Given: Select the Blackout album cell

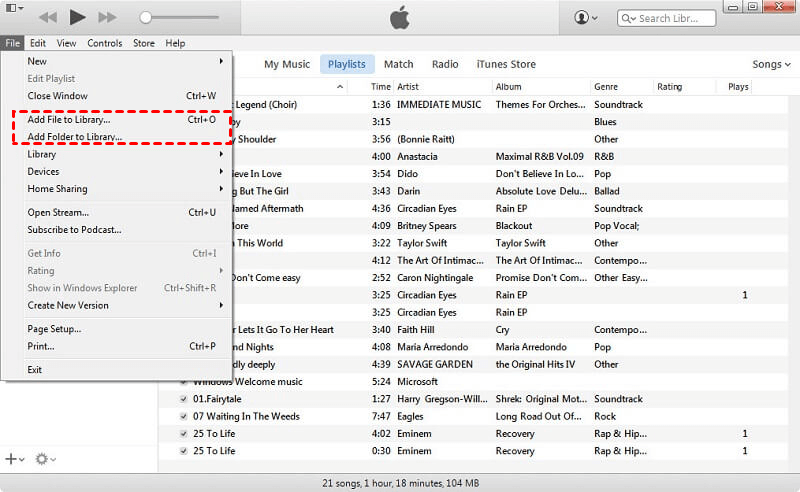Looking at the screenshot, I should click(x=514, y=226).
